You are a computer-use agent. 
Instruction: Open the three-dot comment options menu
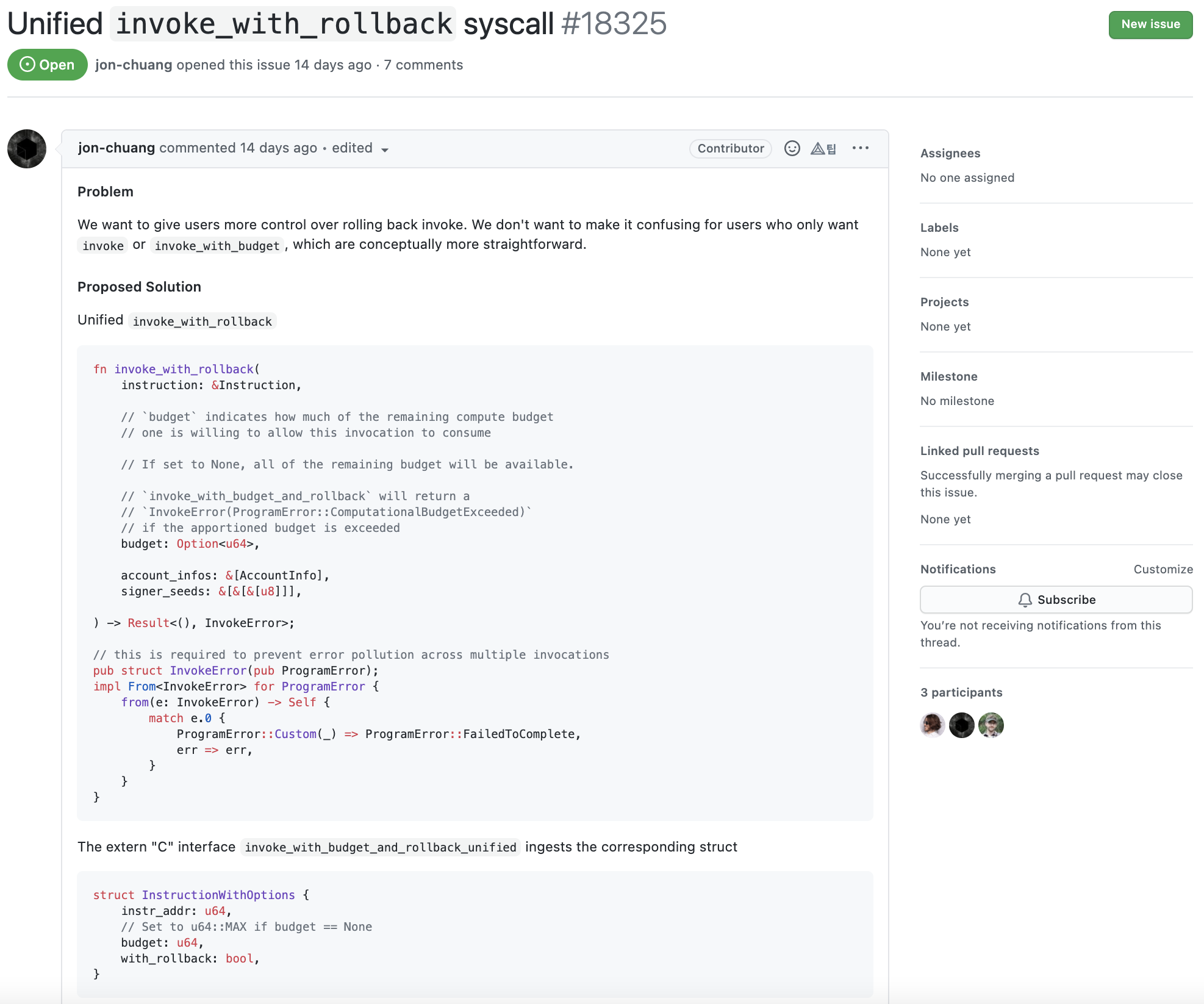860,148
